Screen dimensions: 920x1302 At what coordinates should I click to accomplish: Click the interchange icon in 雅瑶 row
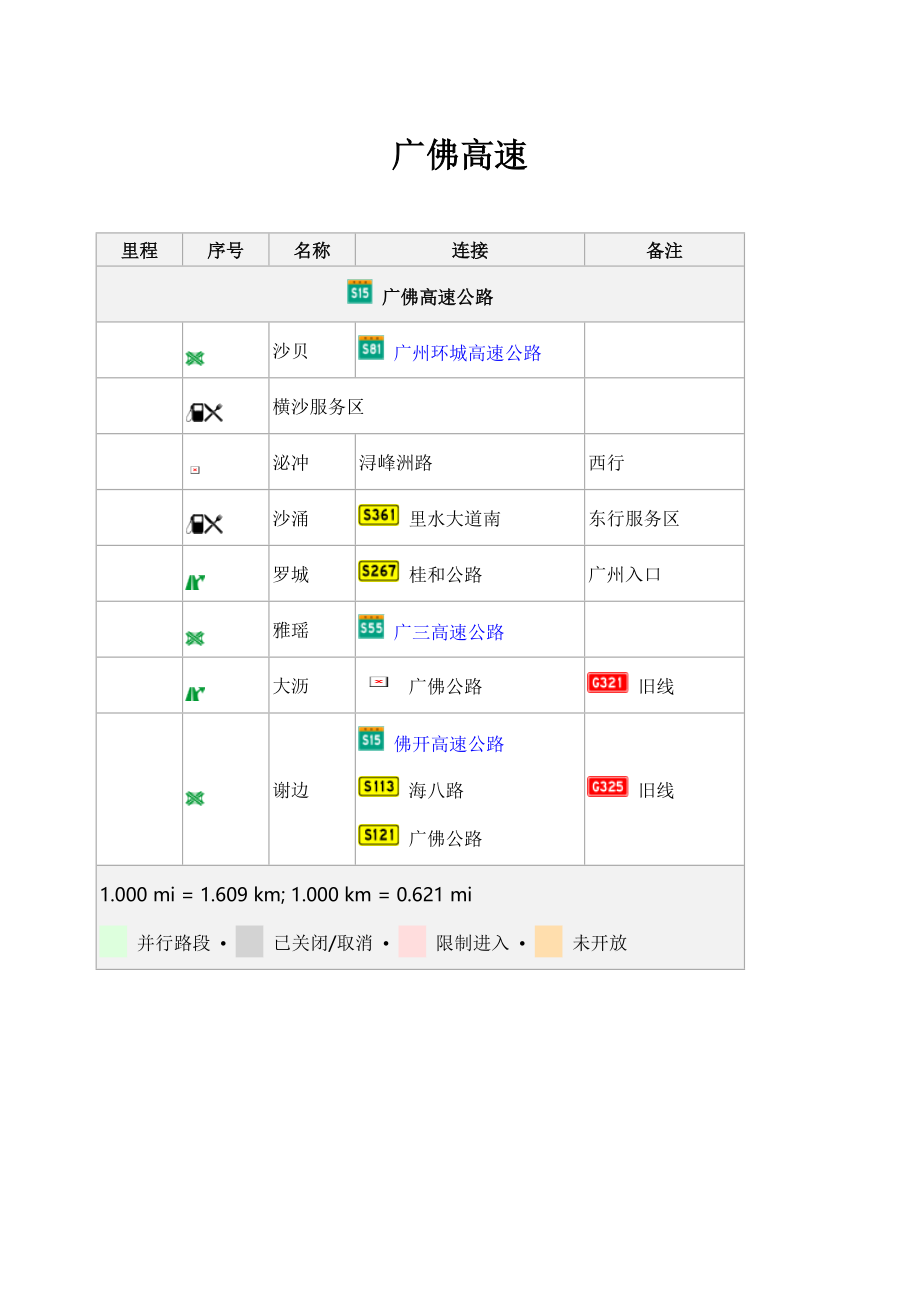tap(195, 638)
